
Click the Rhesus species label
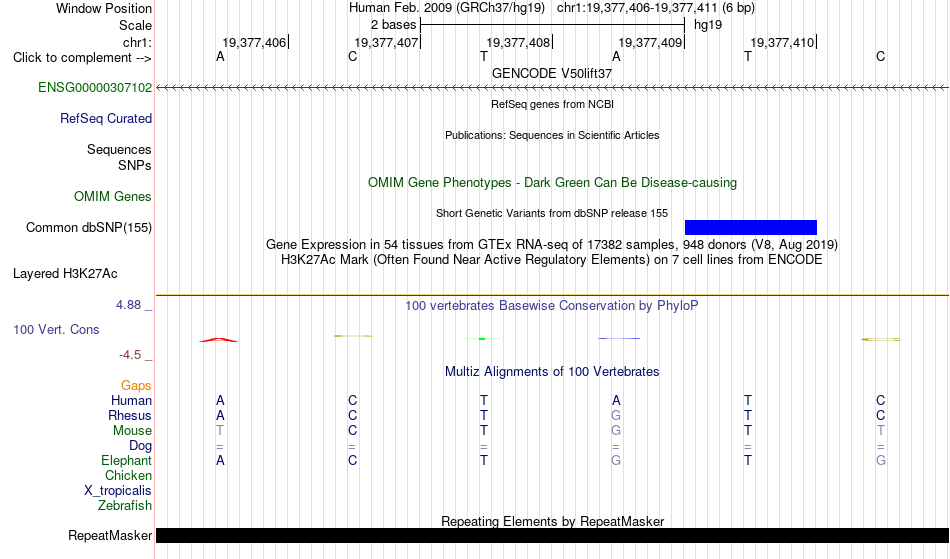click(130, 415)
